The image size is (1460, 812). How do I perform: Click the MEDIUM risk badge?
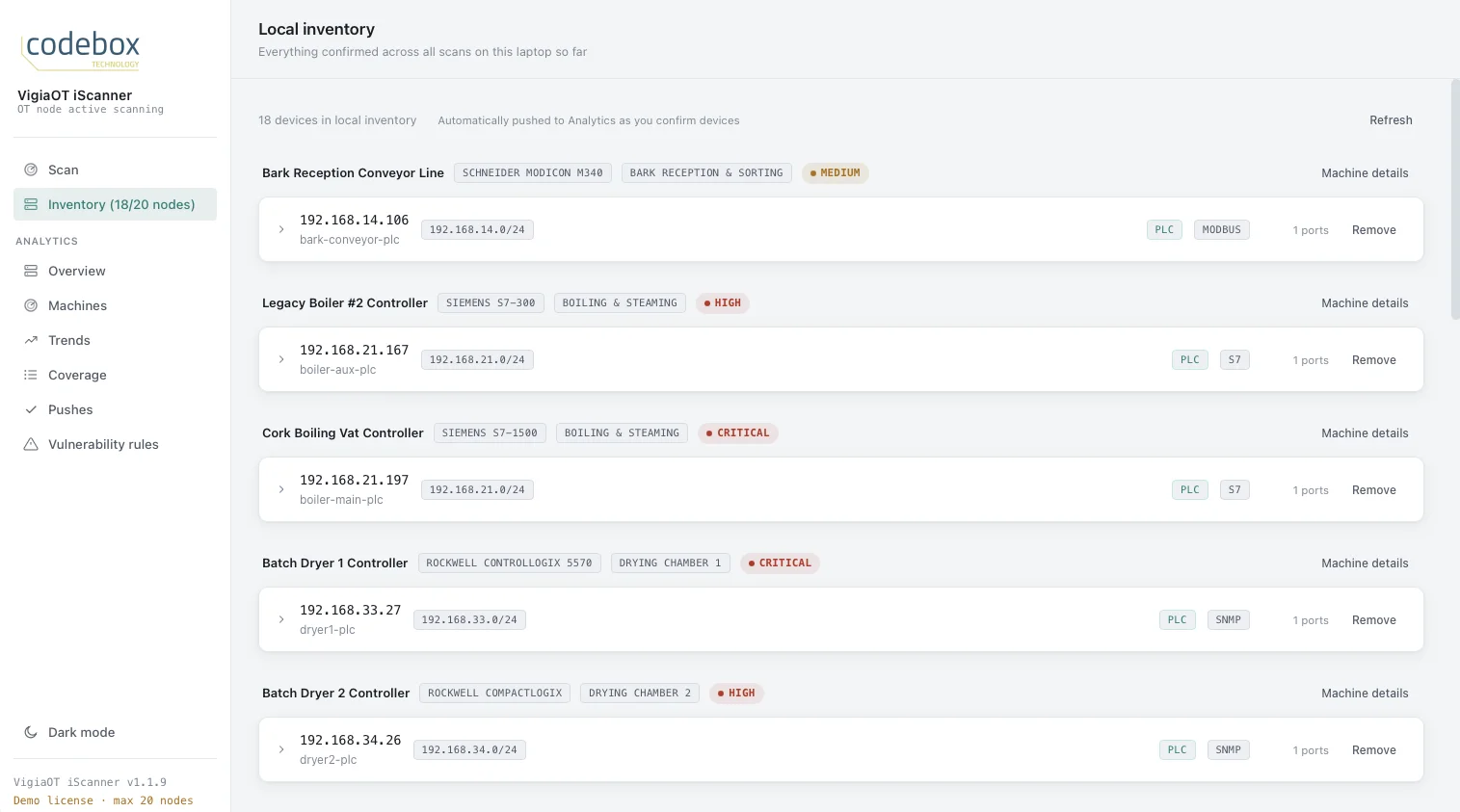pos(836,173)
